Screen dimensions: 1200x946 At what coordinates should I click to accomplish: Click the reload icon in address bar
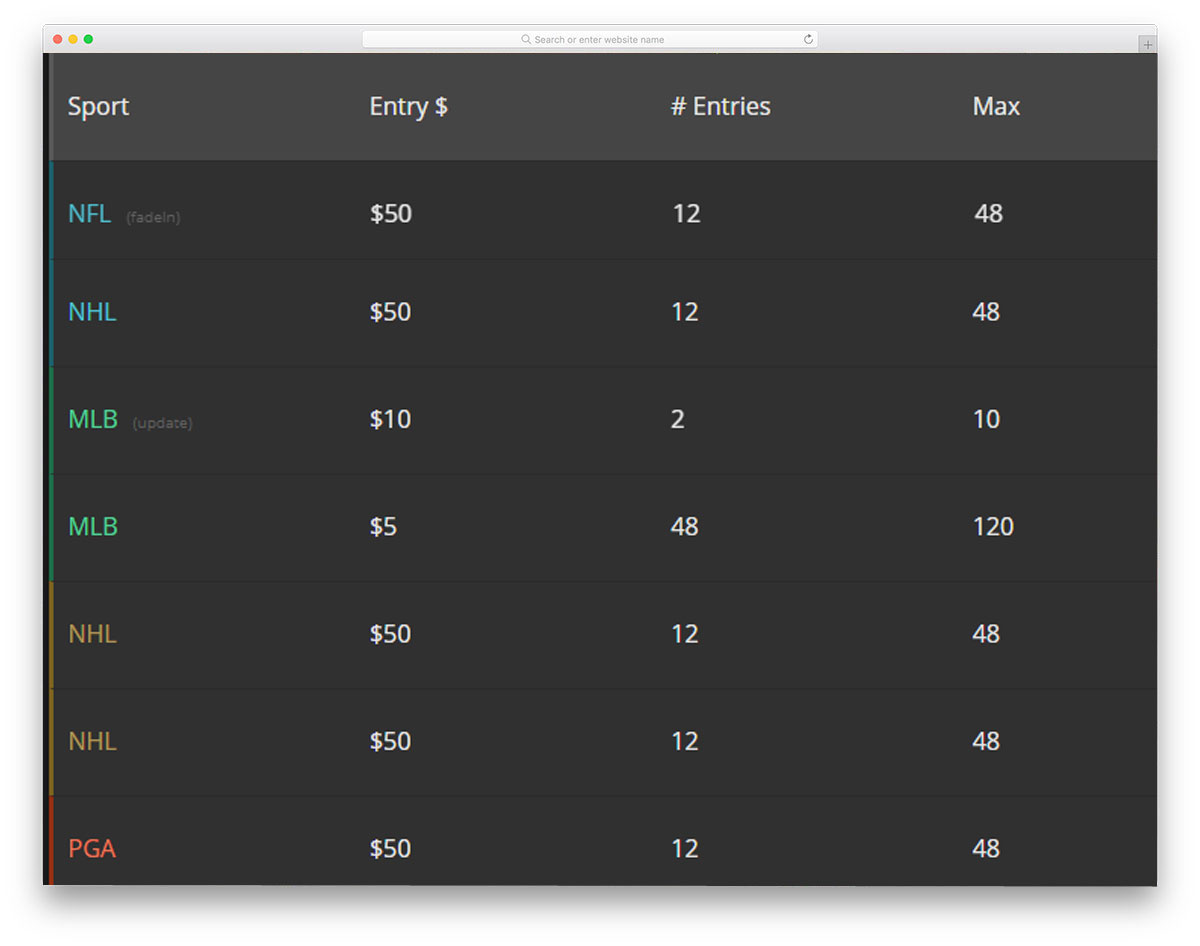click(x=808, y=40)
